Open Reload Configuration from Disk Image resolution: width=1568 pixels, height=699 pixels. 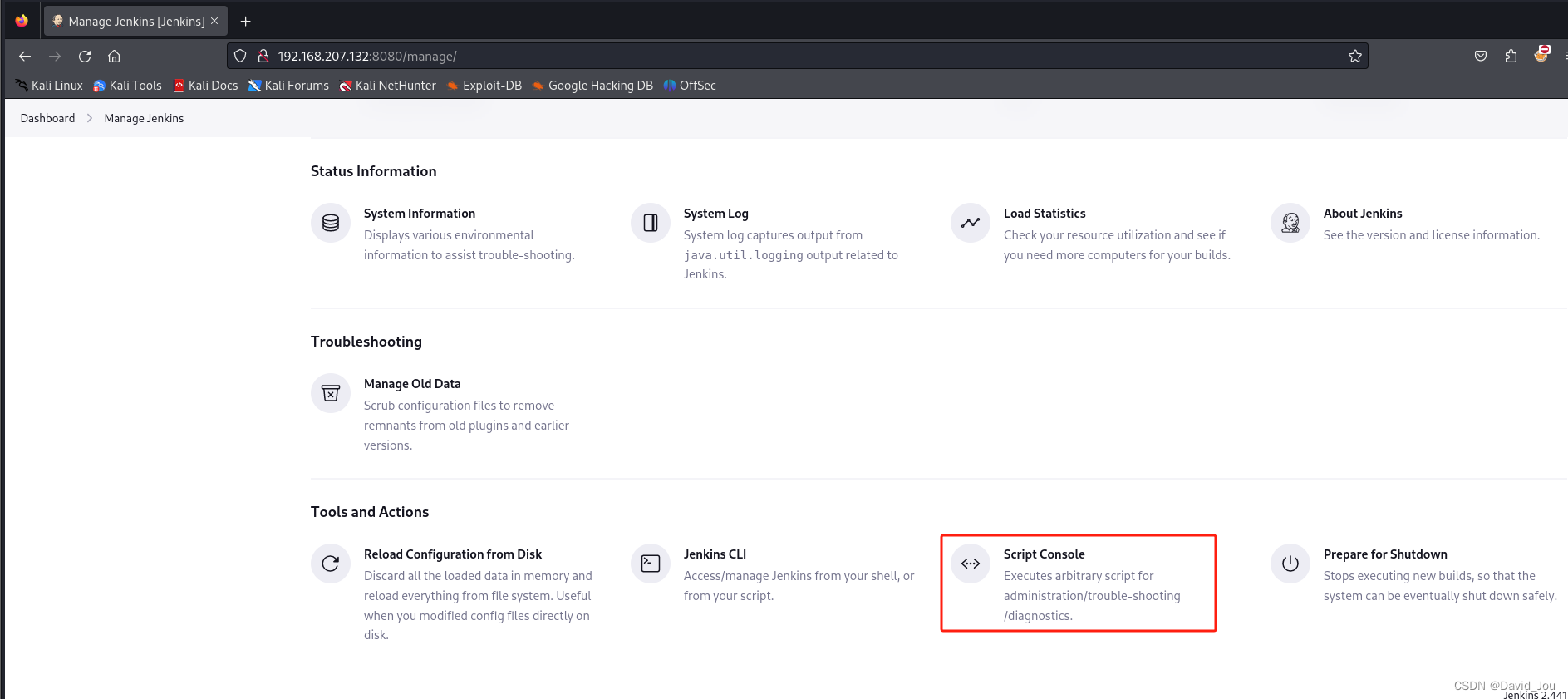point(453,554)
